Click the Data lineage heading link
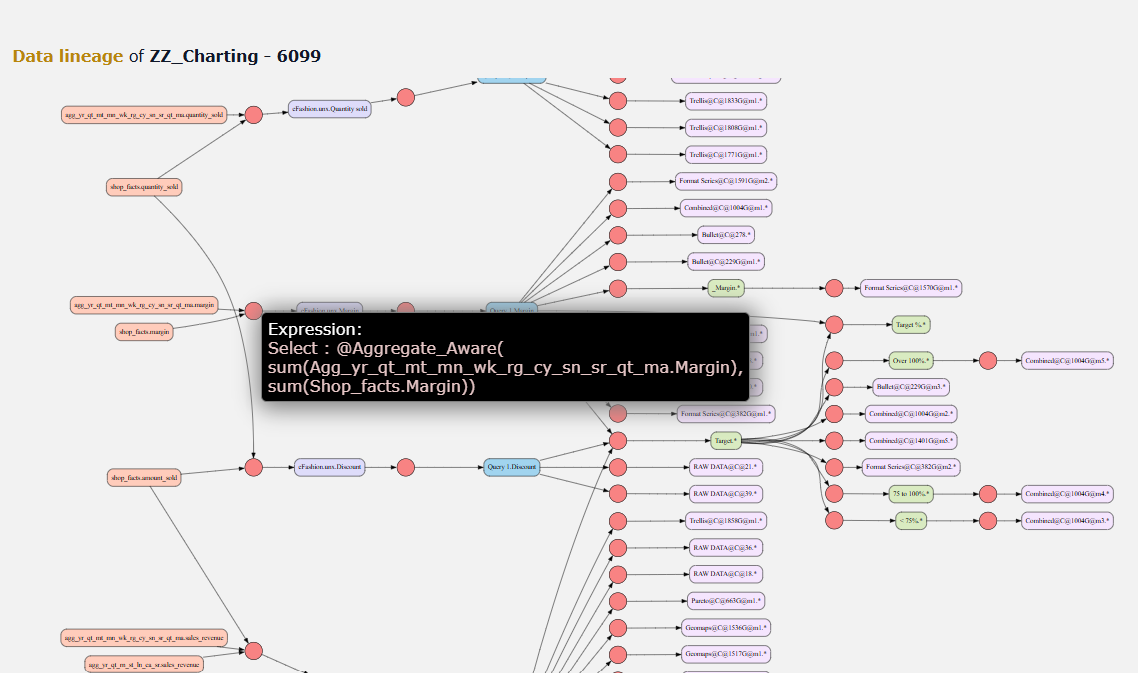Screen dimensions: 1138x673 [x=67, y=56]
